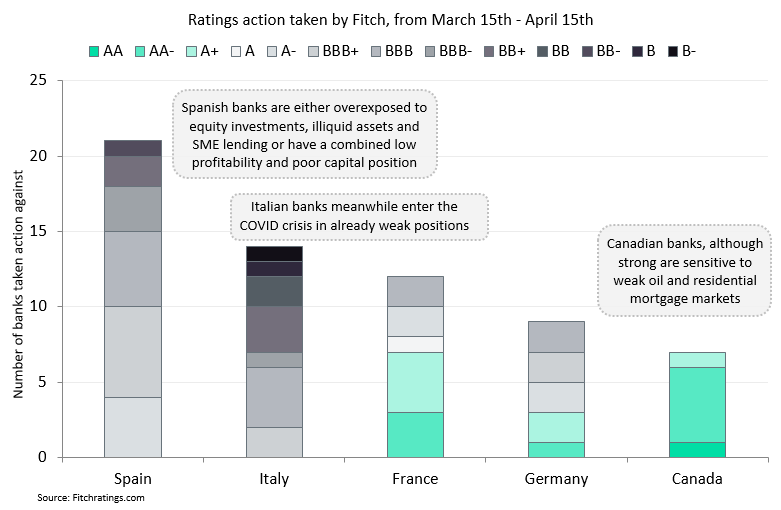Click the large AA- segment in Canada bar
The width and height of the screenshot is (781, 510).
(696, 404)
